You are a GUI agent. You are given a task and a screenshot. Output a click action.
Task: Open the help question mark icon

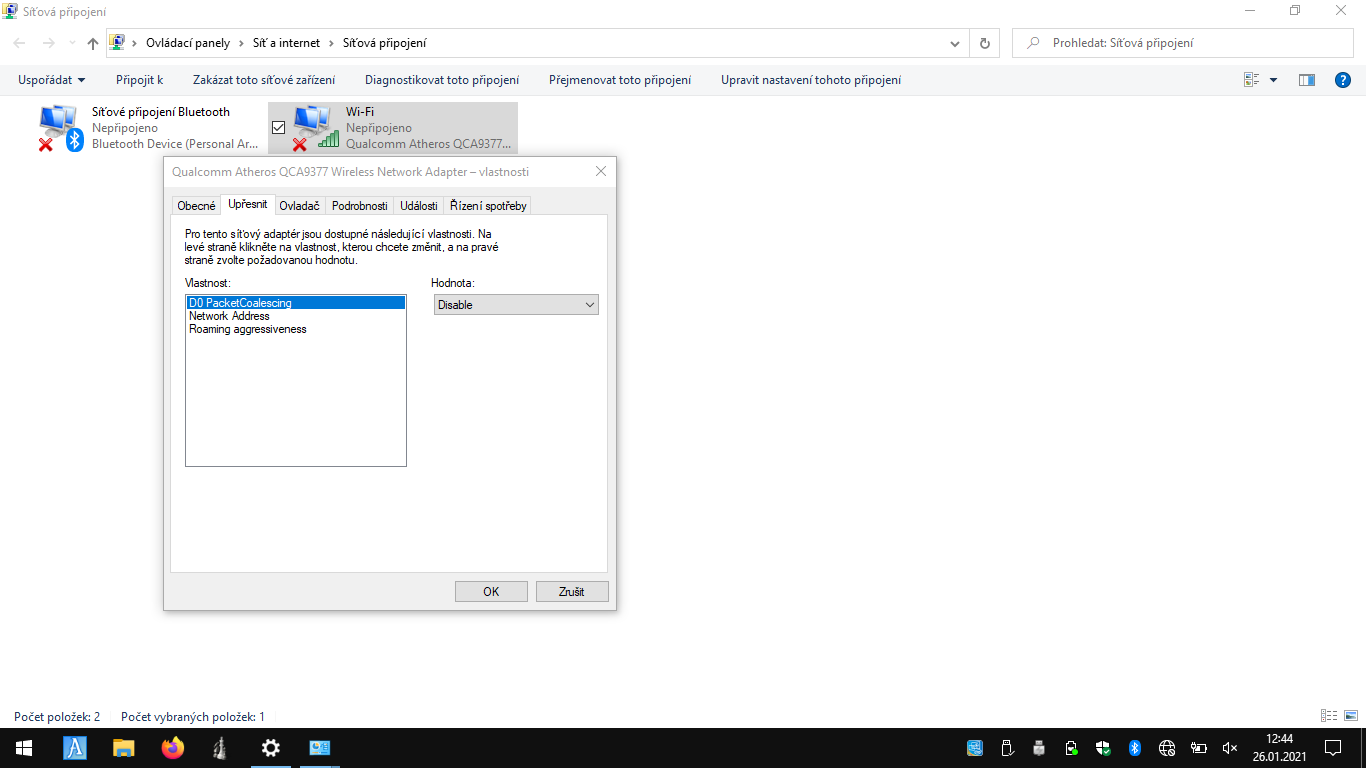pos(1343,80)
